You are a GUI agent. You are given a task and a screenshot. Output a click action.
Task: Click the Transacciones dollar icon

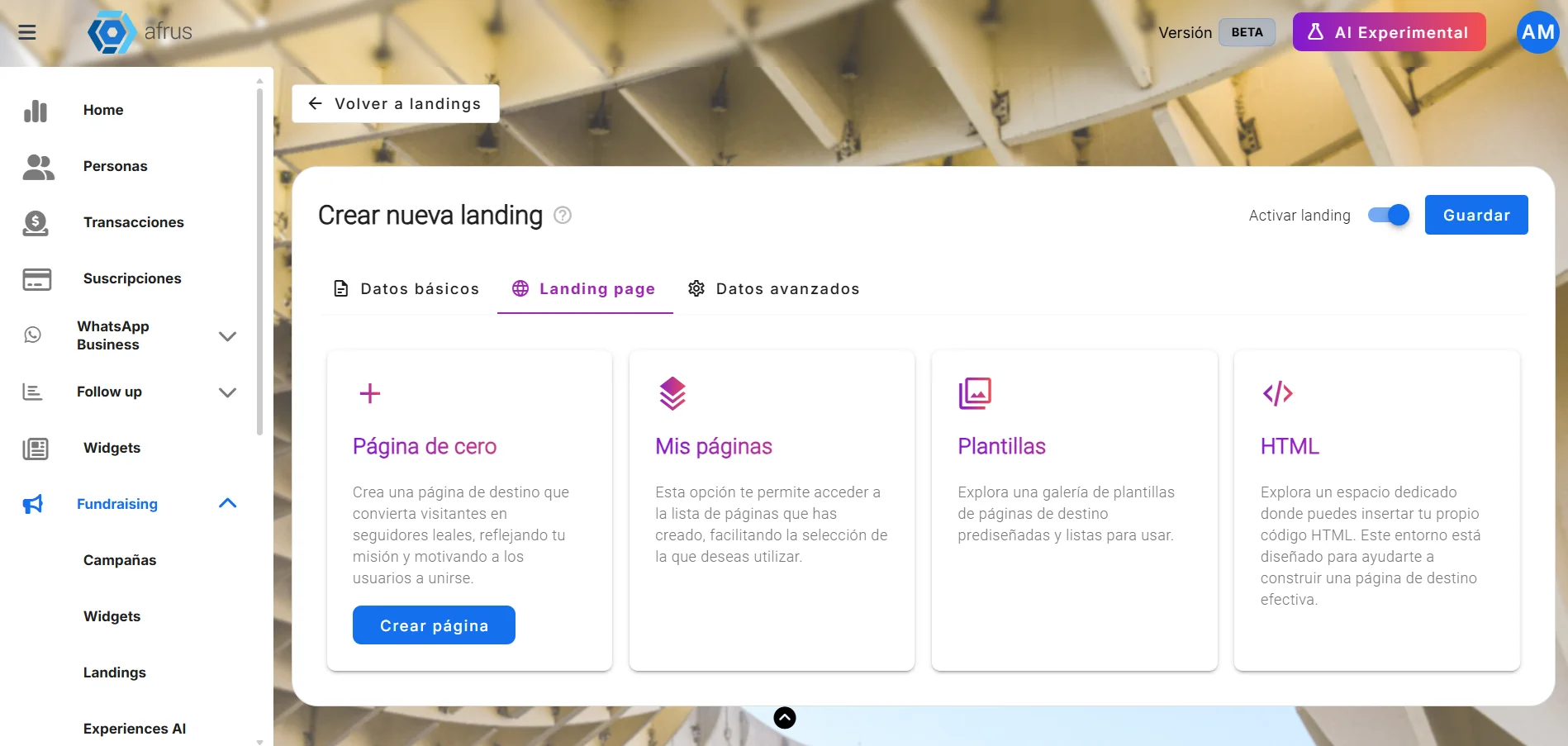pyautogui.click(x=36, y=223)
